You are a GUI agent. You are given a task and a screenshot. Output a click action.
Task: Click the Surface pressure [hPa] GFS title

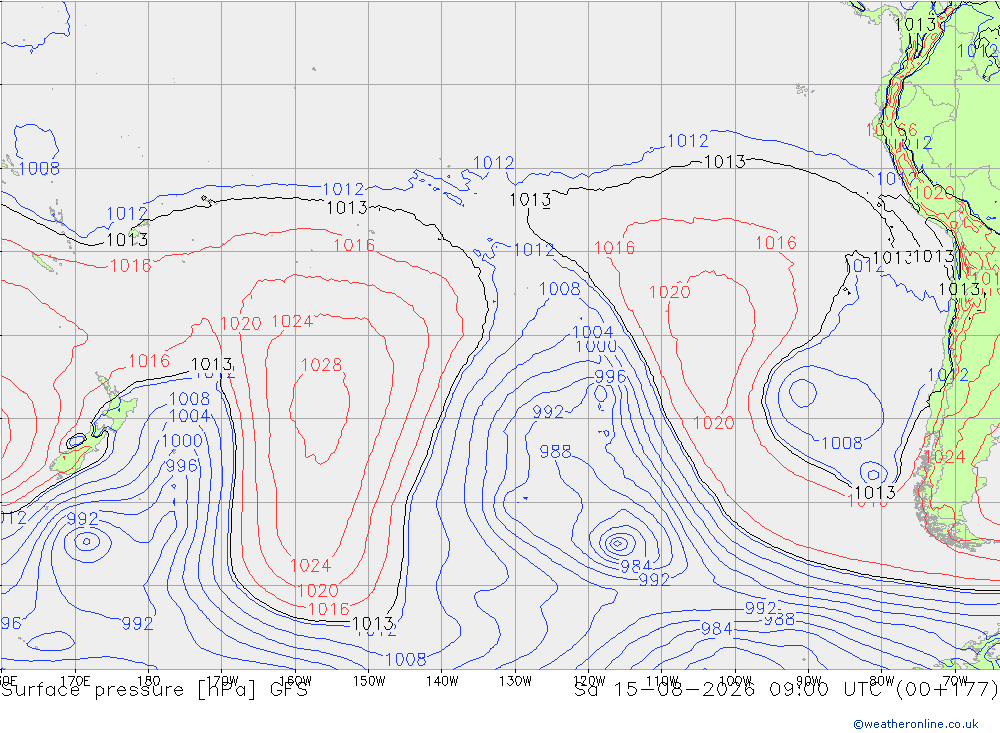click(x=154, y=690)
